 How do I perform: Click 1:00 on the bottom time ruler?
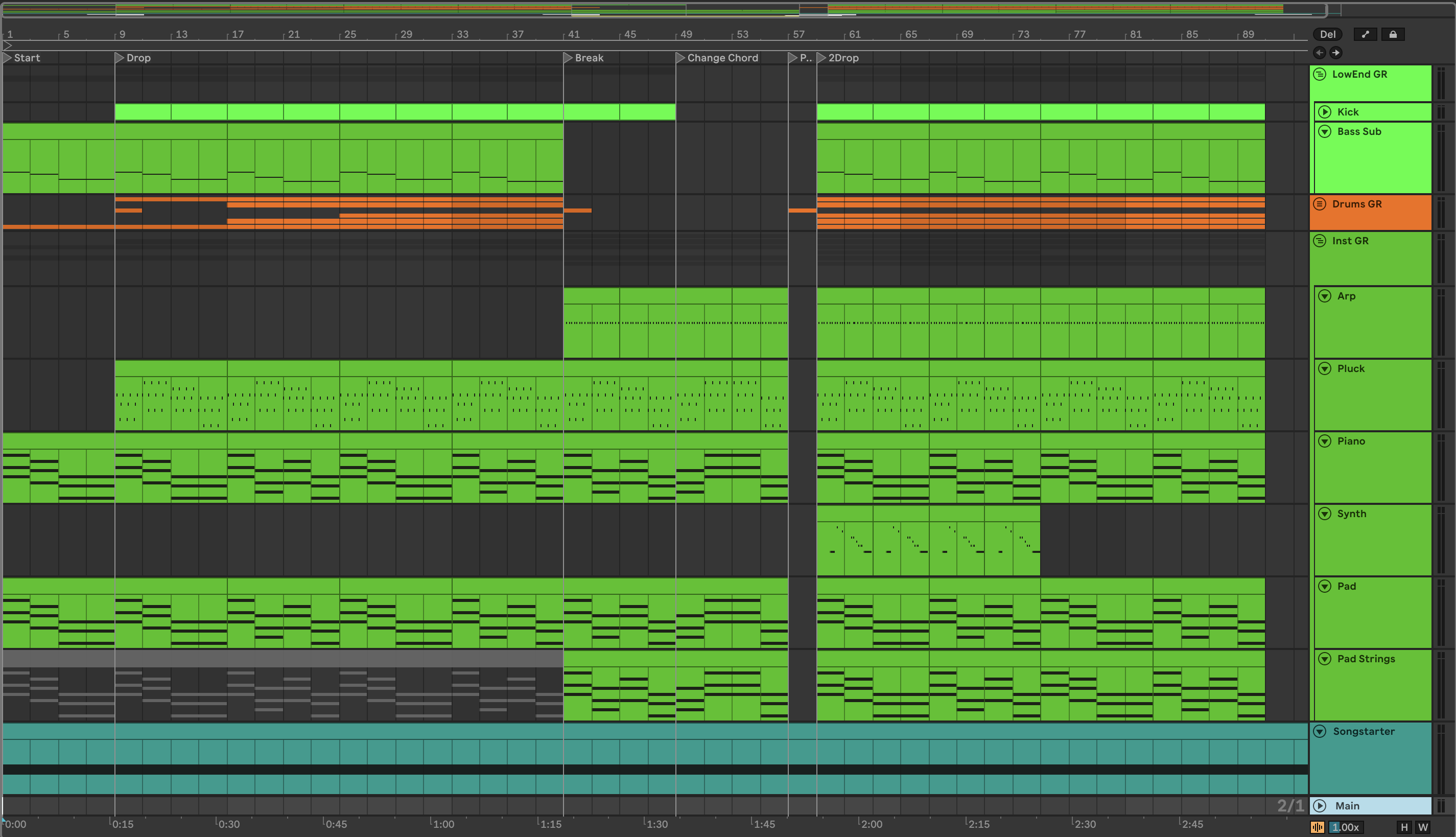click(x=443, y=824)
